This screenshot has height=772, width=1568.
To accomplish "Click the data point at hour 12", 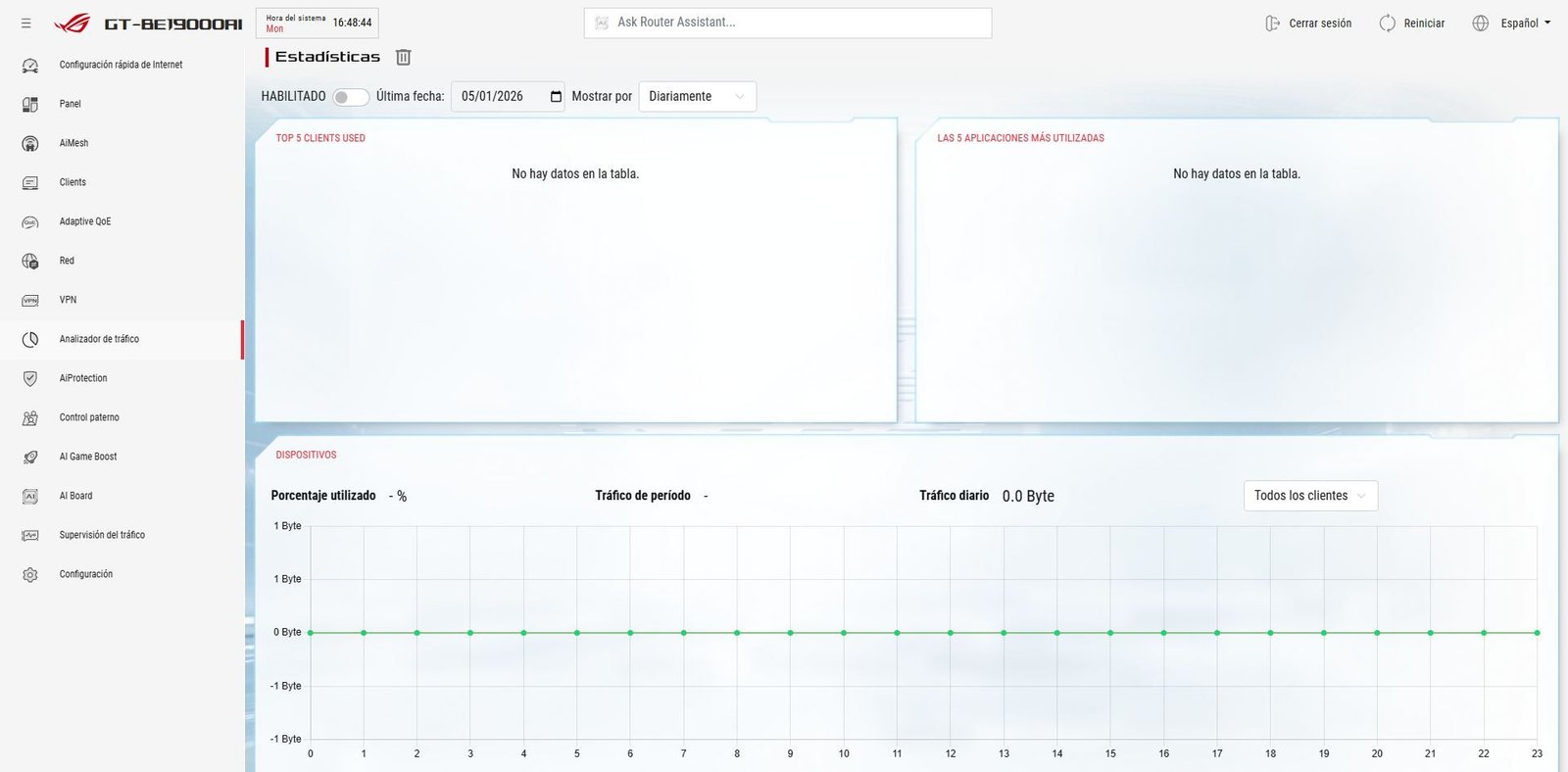I will 951,633.
